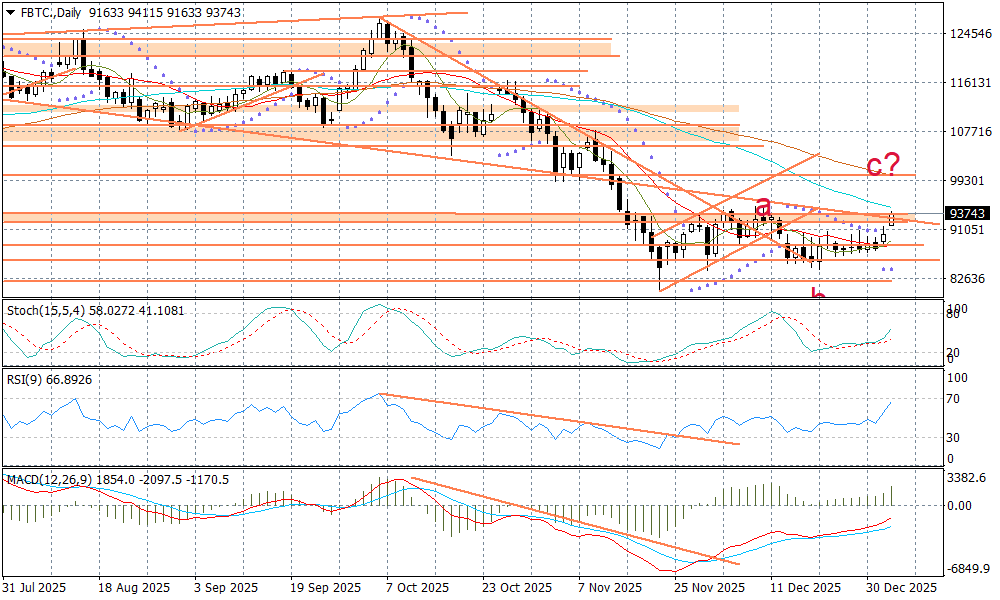Viewport: 1000px width, 600px height.
Task: Click the 99301 price axis level
Action: tap(965, 181)
